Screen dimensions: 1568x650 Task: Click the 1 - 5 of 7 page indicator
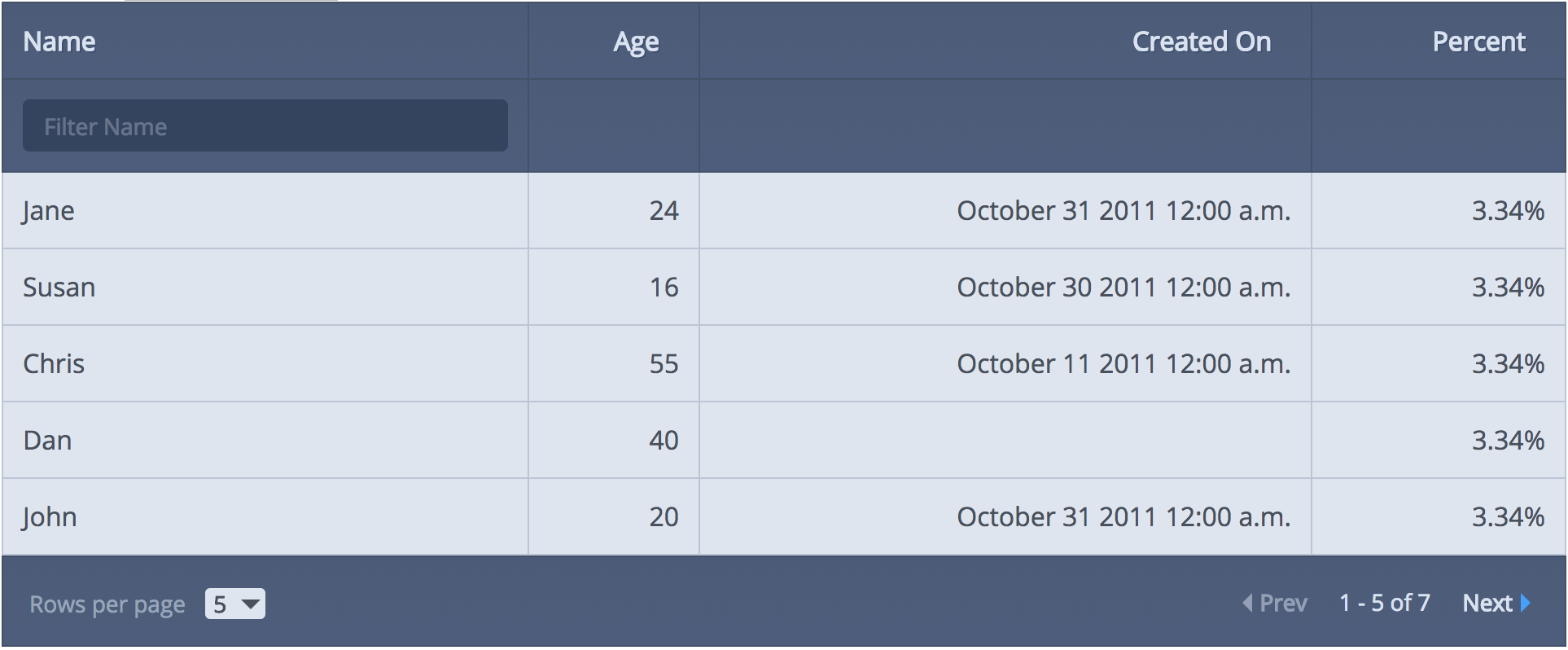[1385, 603]
